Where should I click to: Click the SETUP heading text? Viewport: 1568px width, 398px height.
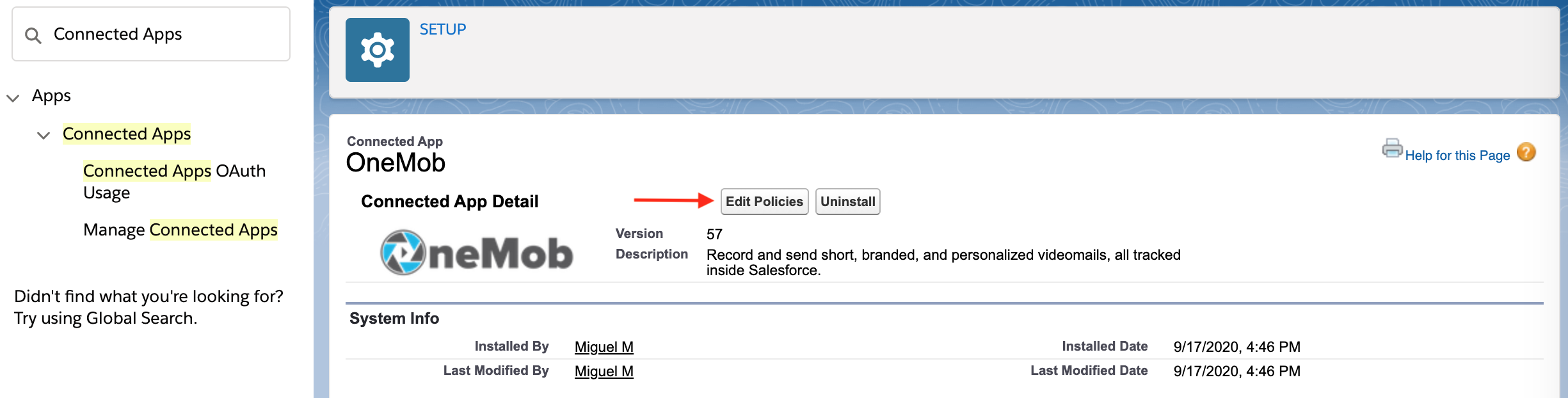(443, 29)
